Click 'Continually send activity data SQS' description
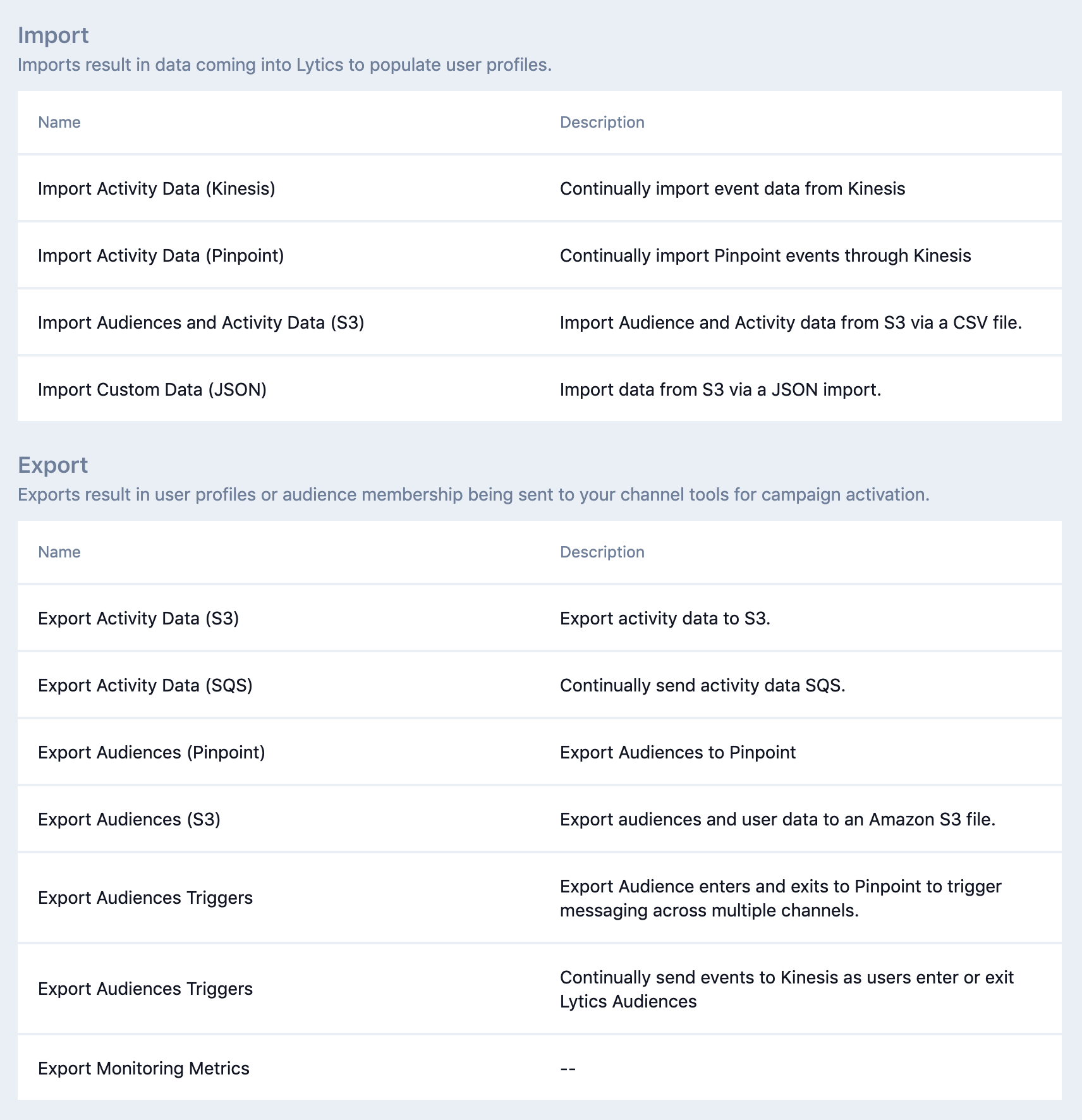1082x1120 pixels. [x=702, y=685]
